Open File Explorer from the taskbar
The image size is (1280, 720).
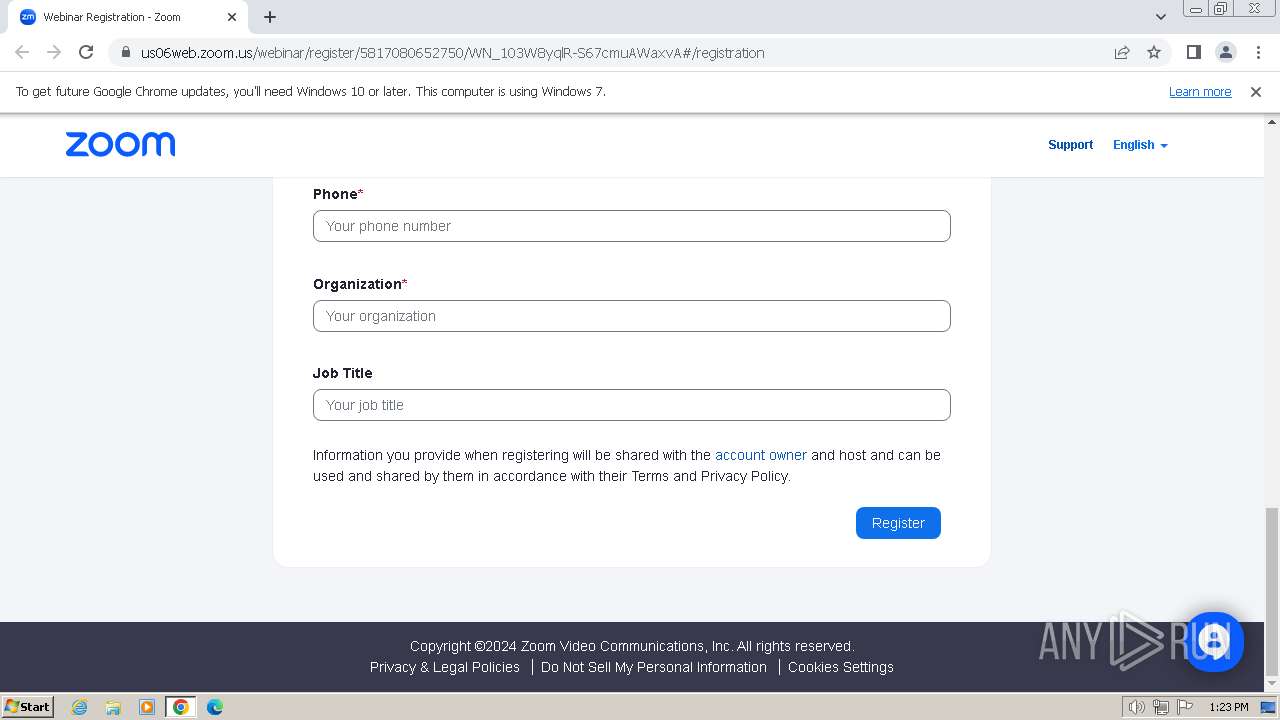(x=113, y=707)
